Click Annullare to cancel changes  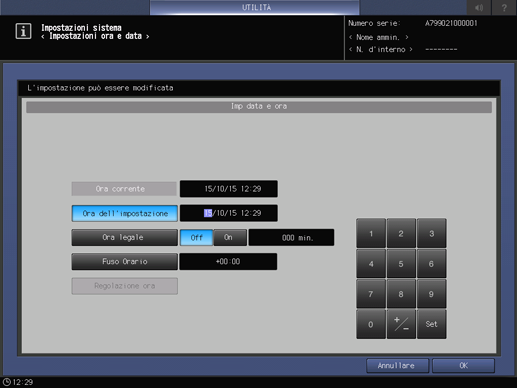click(397, 366)
